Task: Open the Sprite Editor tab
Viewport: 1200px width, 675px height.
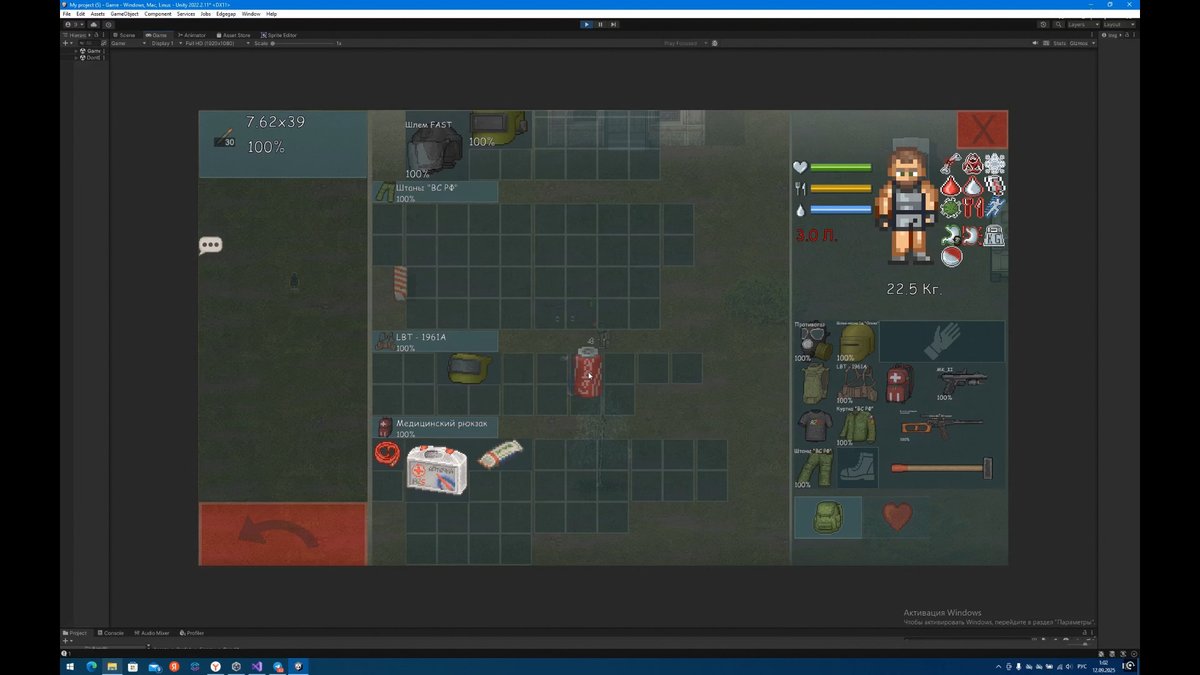Action: 279,35
